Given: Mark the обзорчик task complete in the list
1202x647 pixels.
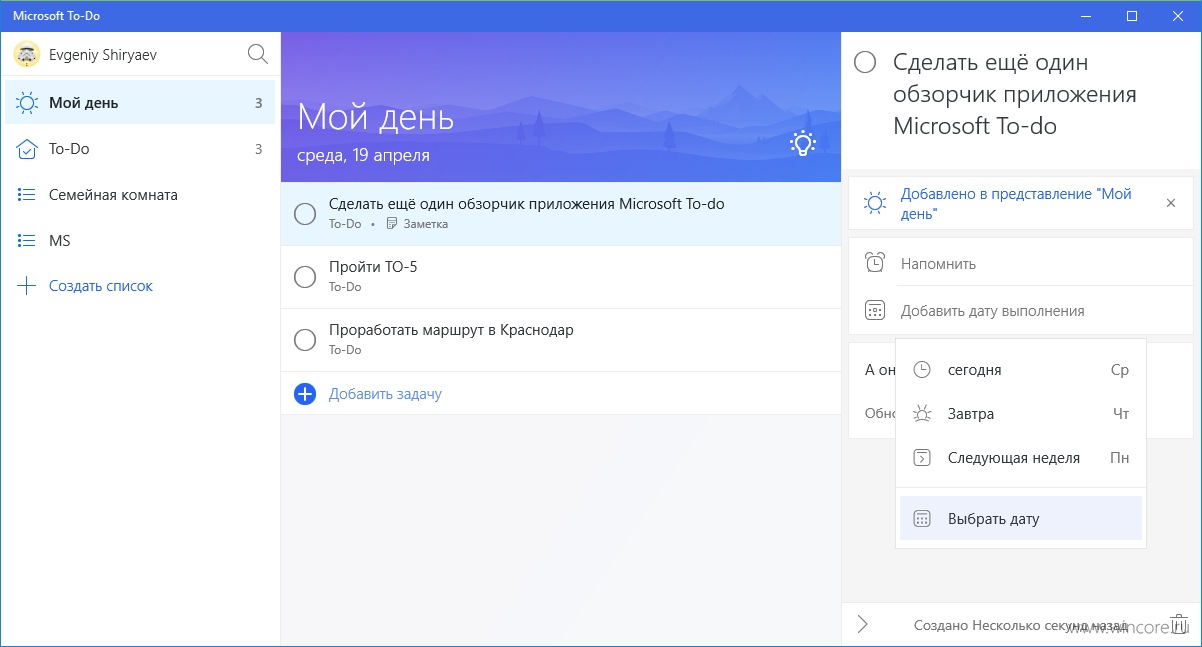Looking at the screenshot, I should pos(305,213).
